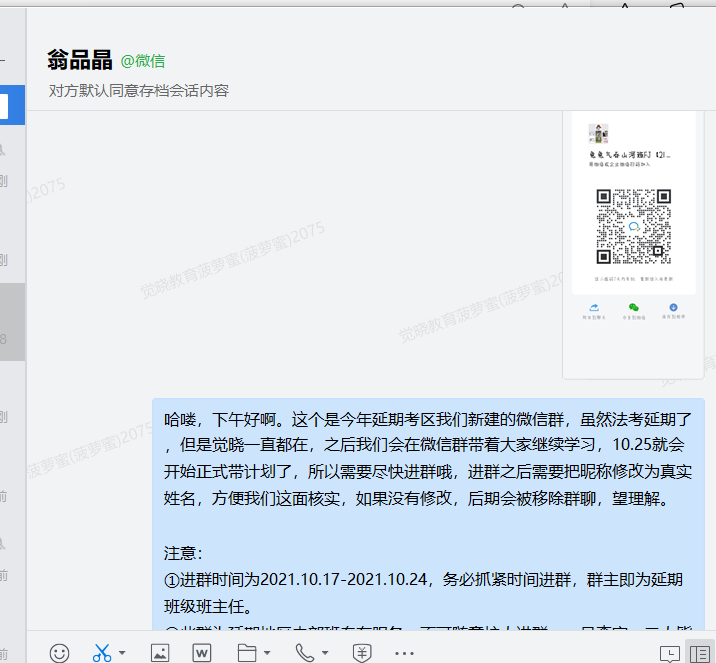This screenshot has width=716, height=663.
Task: Click the @微信 label
Action: point(143,61)
